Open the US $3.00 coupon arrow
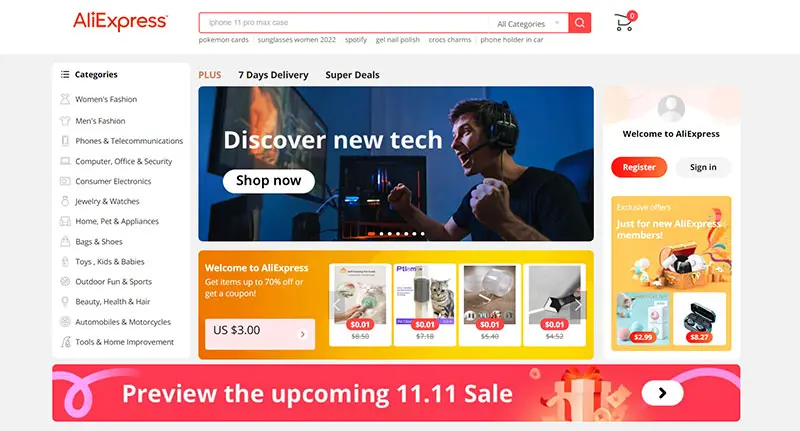Screen dimensions: 800x431 303,334
